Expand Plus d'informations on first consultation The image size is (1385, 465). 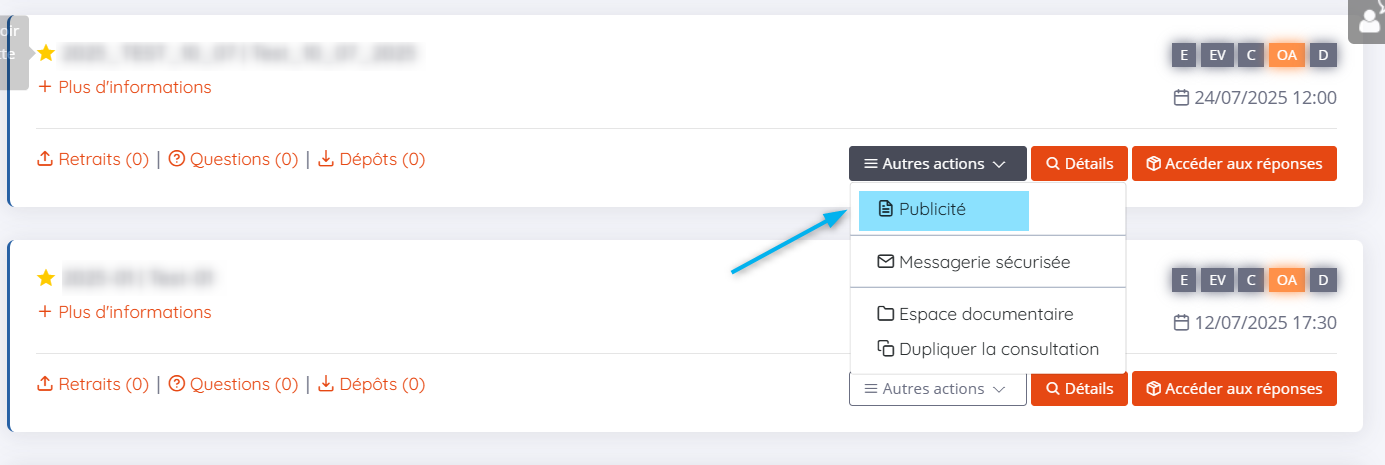[x=125, y=87]
